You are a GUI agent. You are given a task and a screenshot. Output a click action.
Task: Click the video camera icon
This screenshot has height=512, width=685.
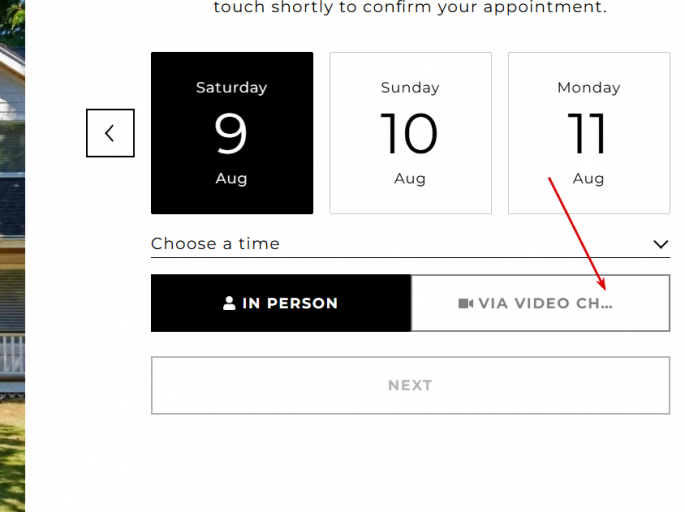tap(465, 303)
